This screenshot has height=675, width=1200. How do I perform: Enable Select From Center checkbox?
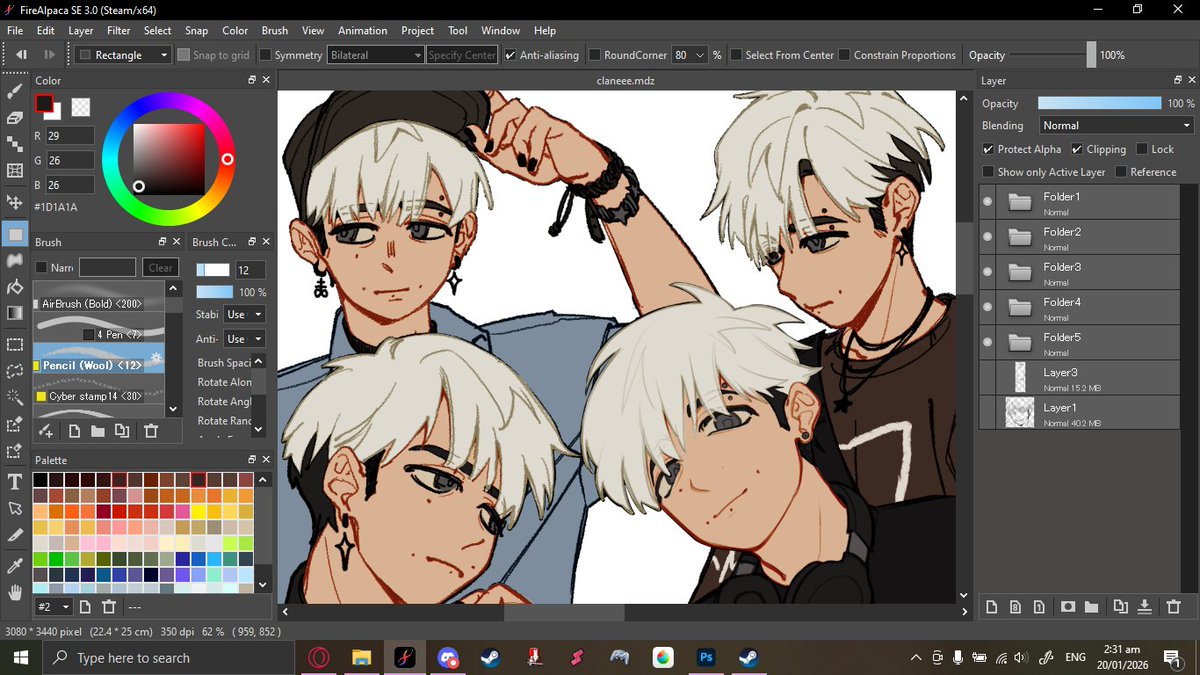coord(736,55)
